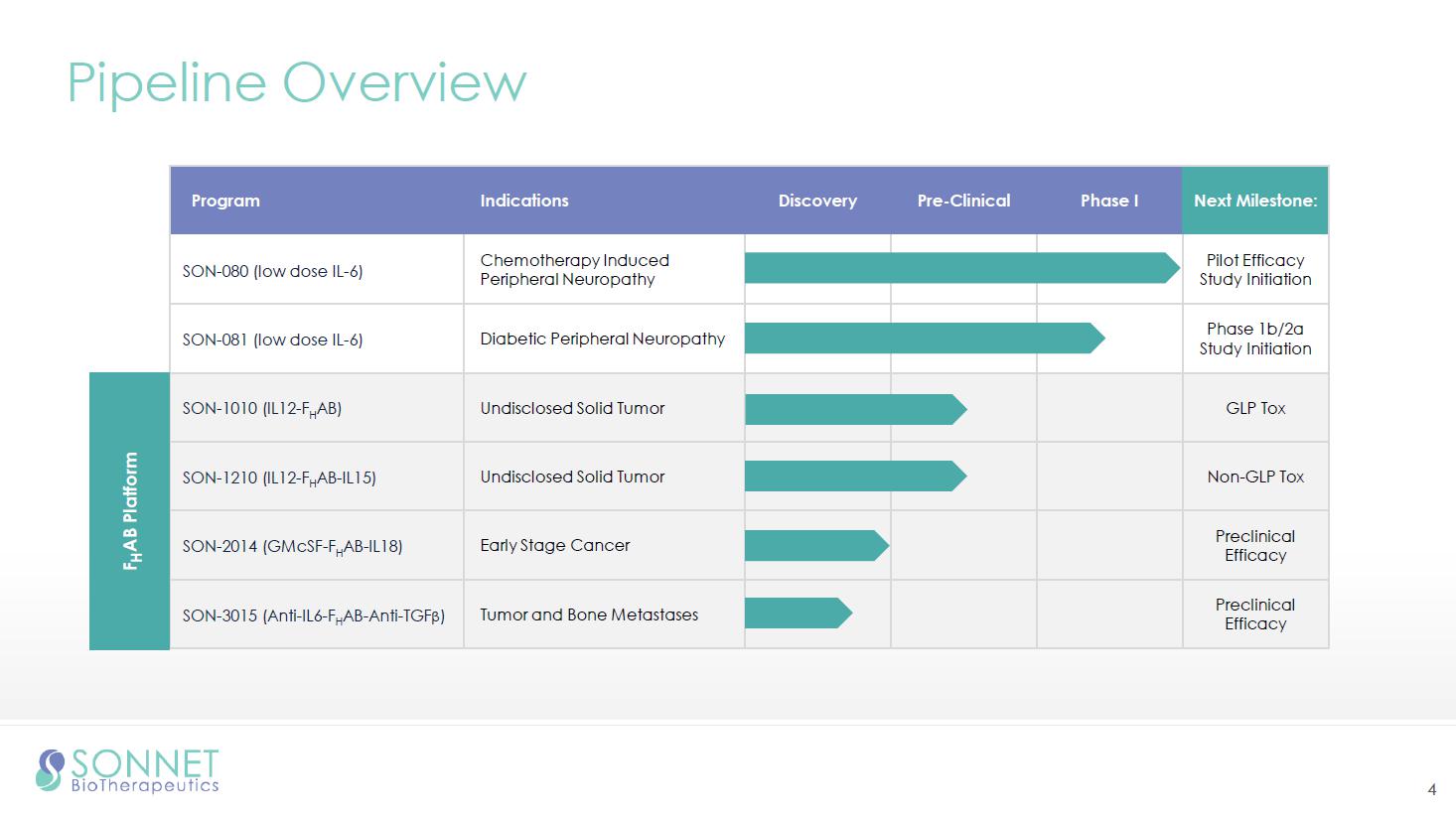1456x818 pixels.
Task: Select Chemotherapy Induced Peripheral Neuropathy text
Action: pyautogui.click(x=574, y=270)
